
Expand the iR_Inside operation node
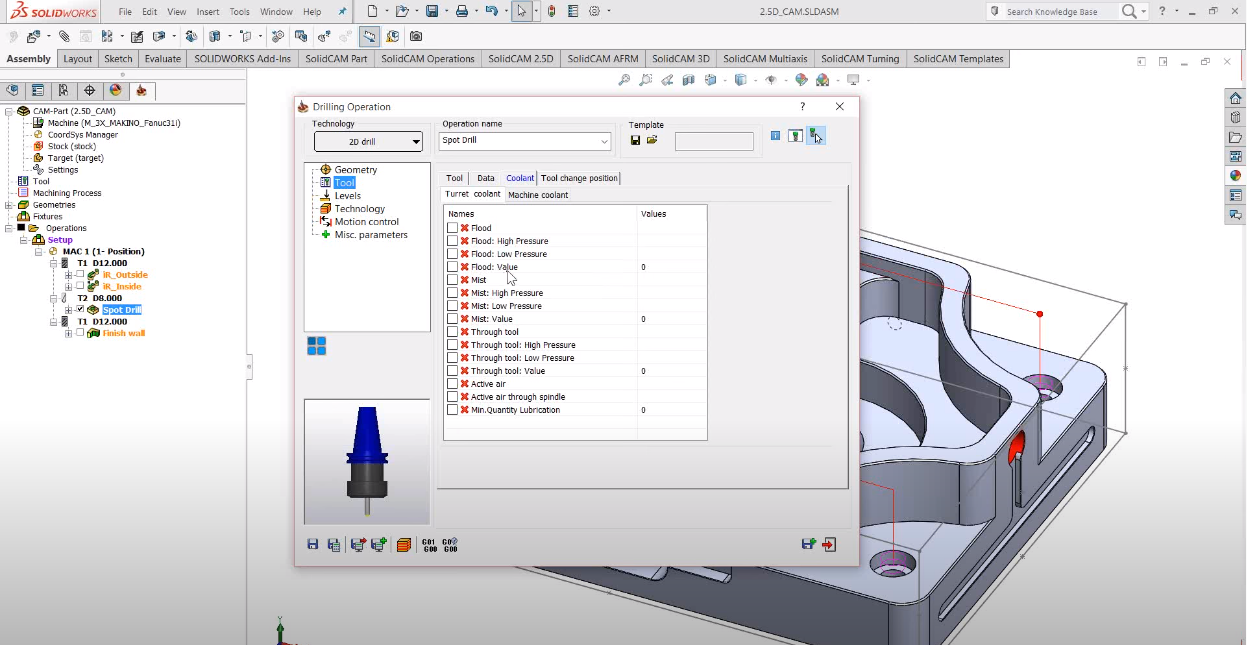click(x=68, y=286)
